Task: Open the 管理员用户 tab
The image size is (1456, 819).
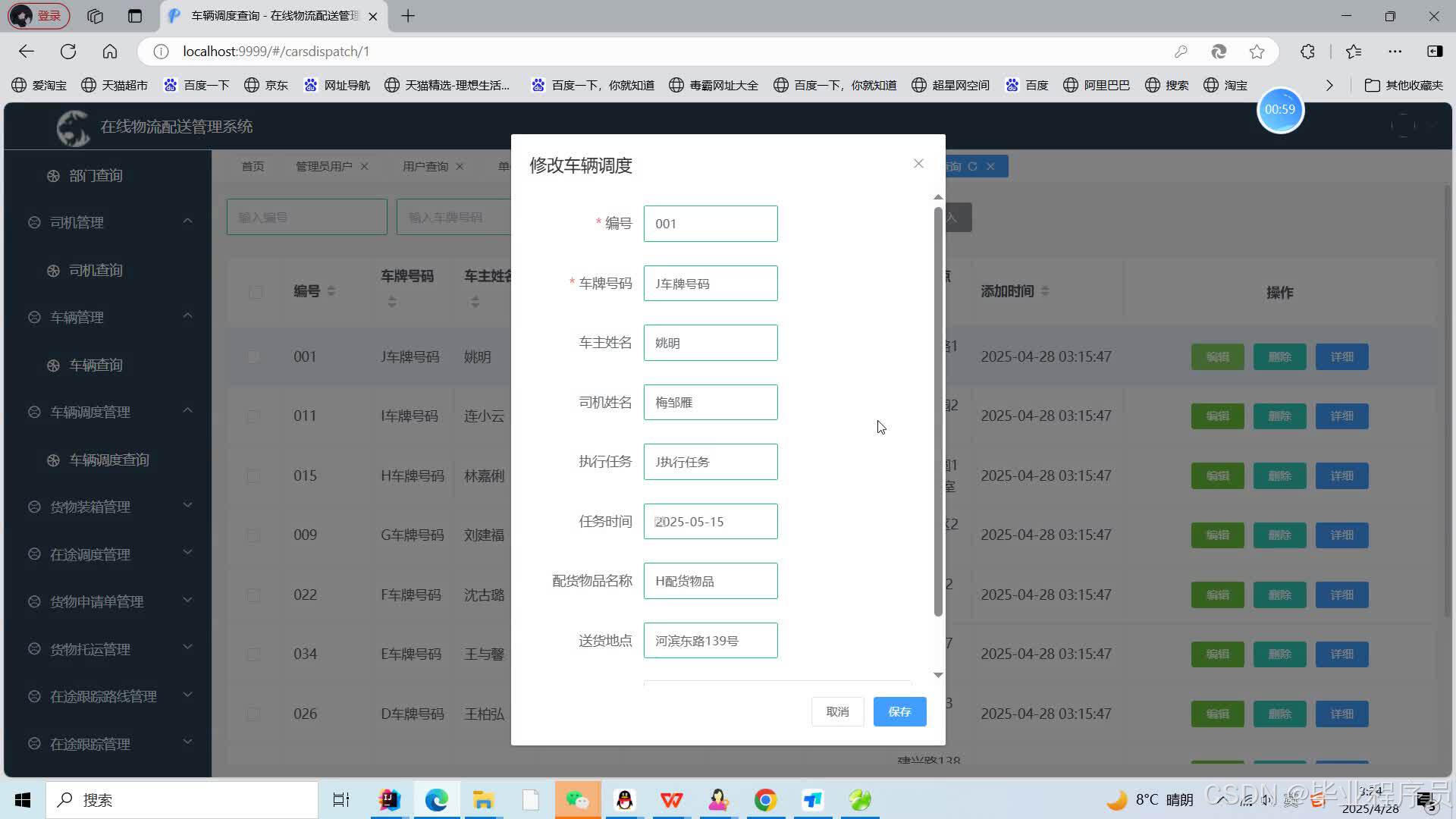Action: click(x=323, y=166)
